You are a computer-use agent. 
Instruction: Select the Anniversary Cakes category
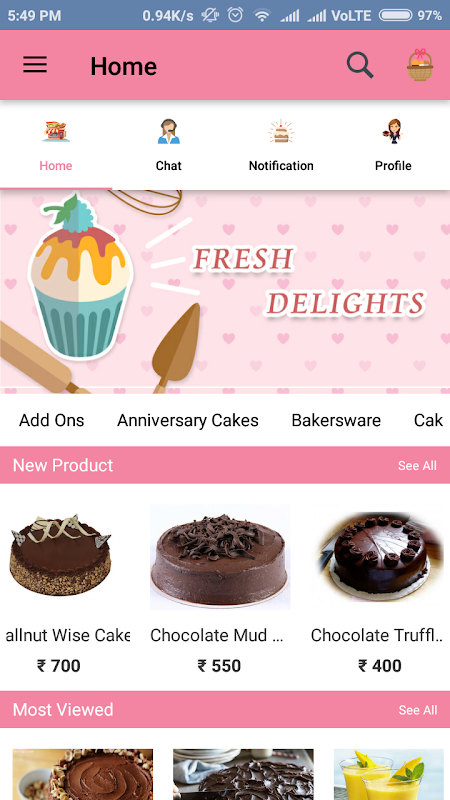tap(188, 420)
